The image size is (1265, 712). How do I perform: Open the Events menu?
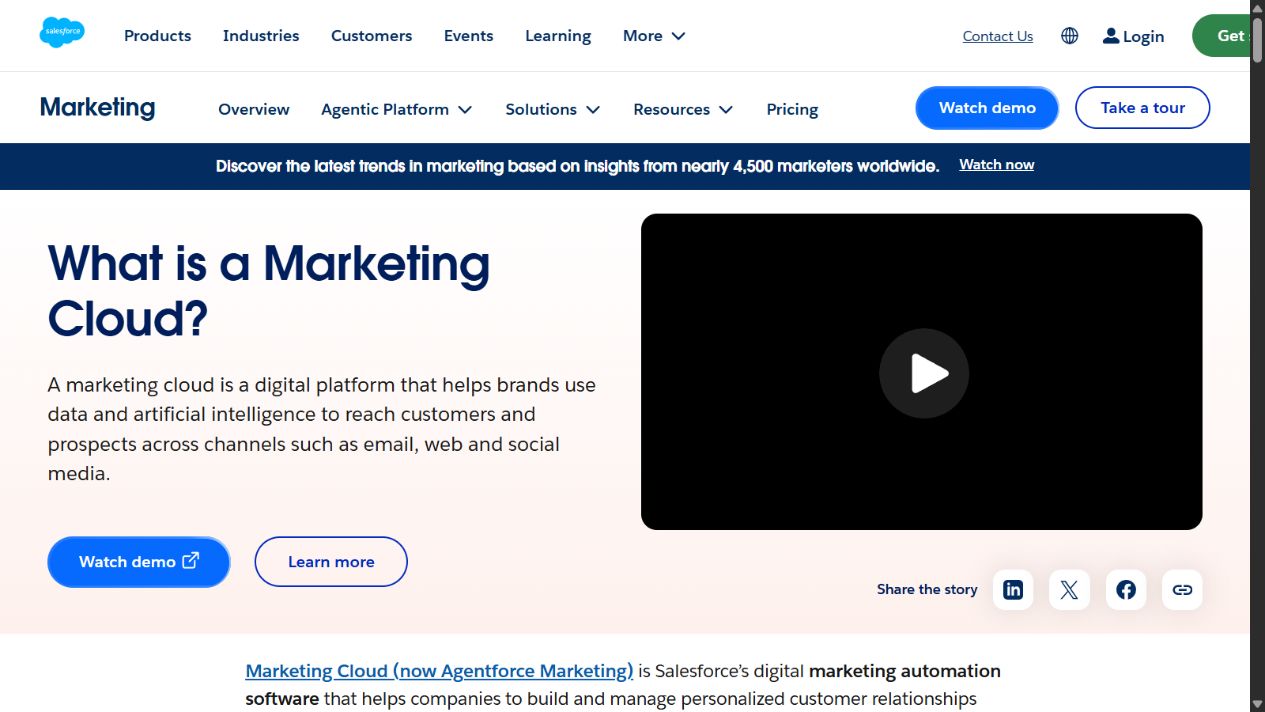(x=469, y=36)
